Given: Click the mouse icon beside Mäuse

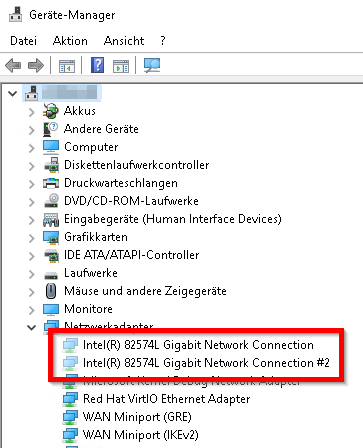Looking at the screenshot, I should pos(51,291).
